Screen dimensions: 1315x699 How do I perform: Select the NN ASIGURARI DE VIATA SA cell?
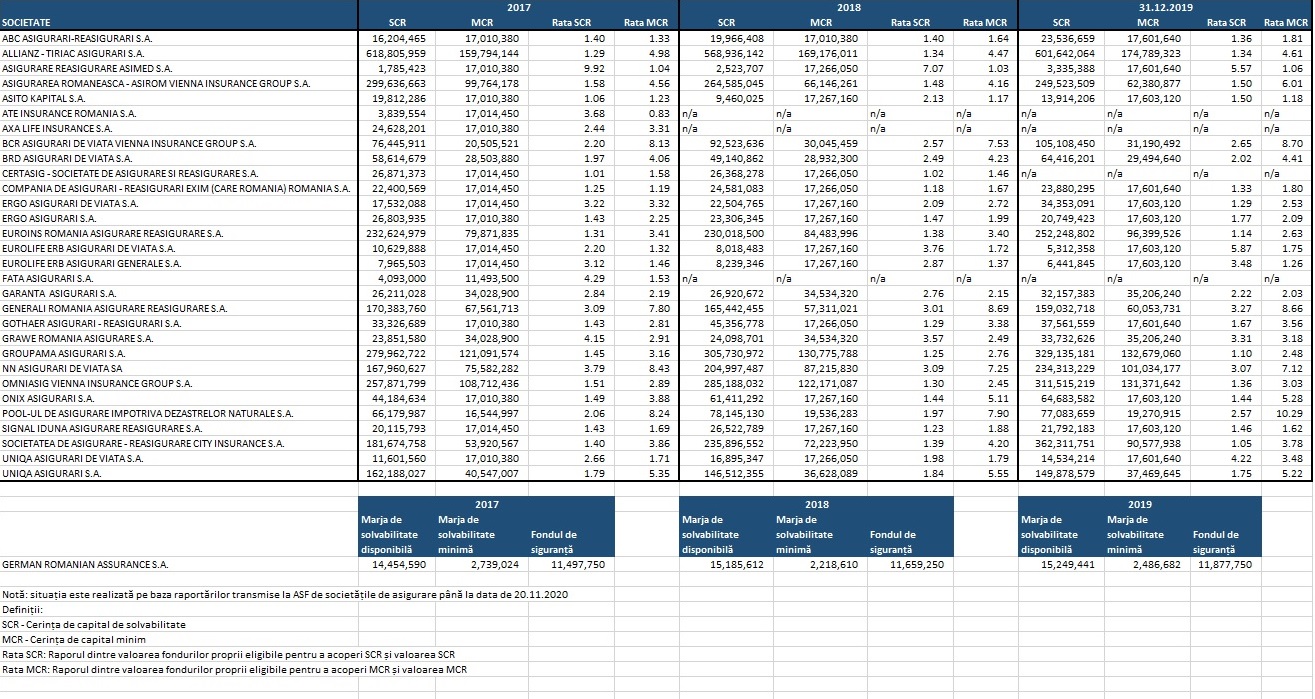point(65,368)
